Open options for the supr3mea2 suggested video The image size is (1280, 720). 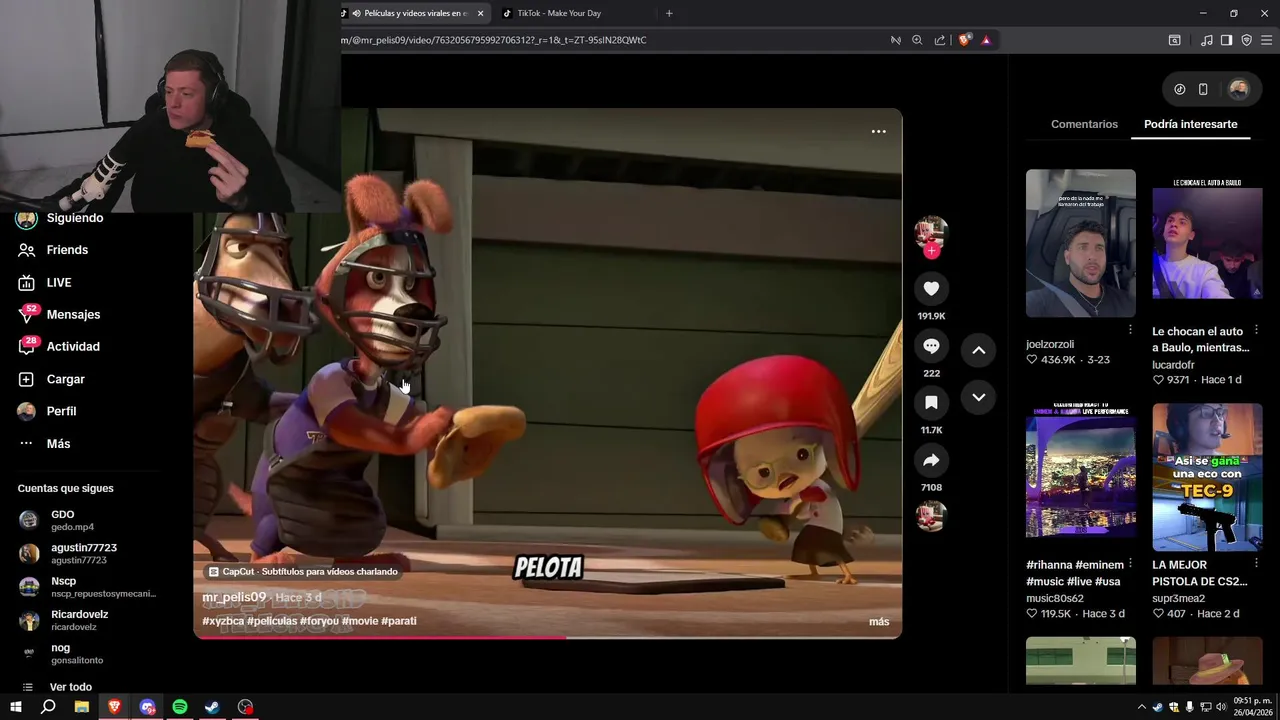pos(1257,564)
